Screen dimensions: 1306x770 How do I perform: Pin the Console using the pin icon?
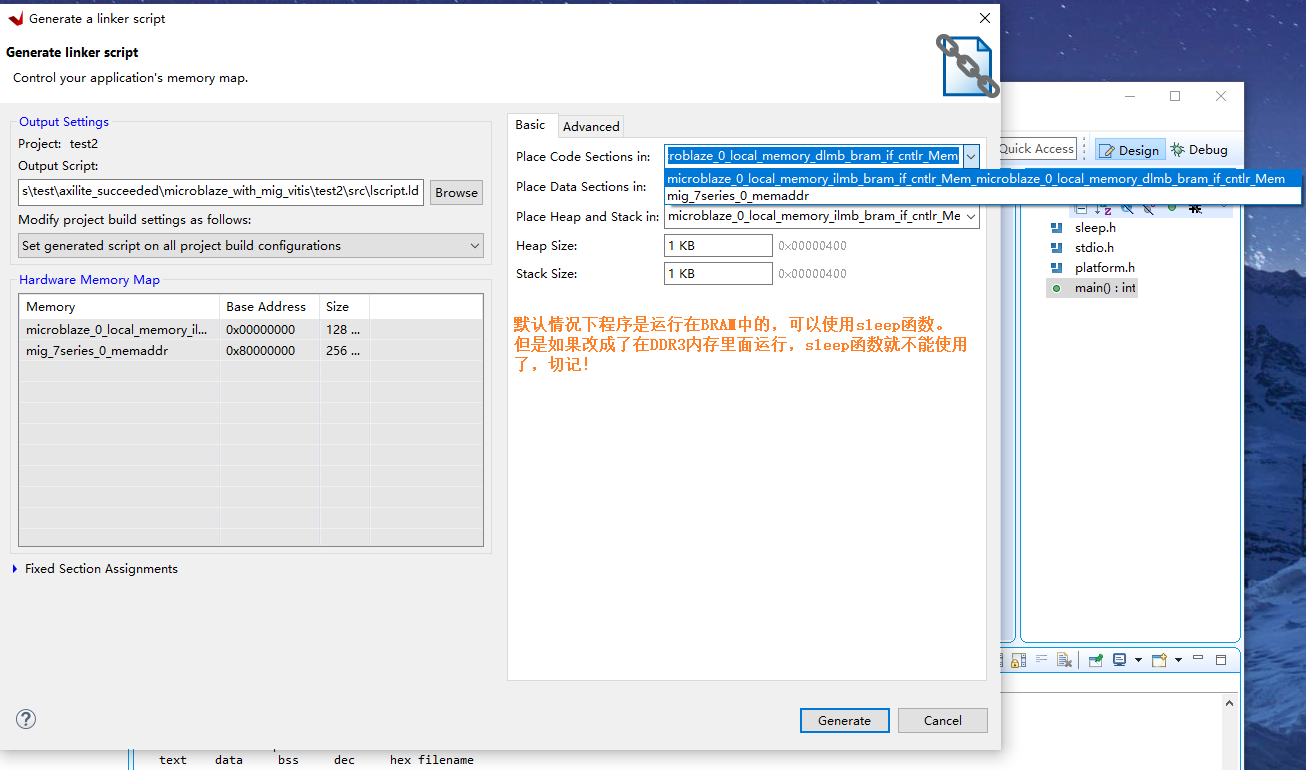point(1095,660)
